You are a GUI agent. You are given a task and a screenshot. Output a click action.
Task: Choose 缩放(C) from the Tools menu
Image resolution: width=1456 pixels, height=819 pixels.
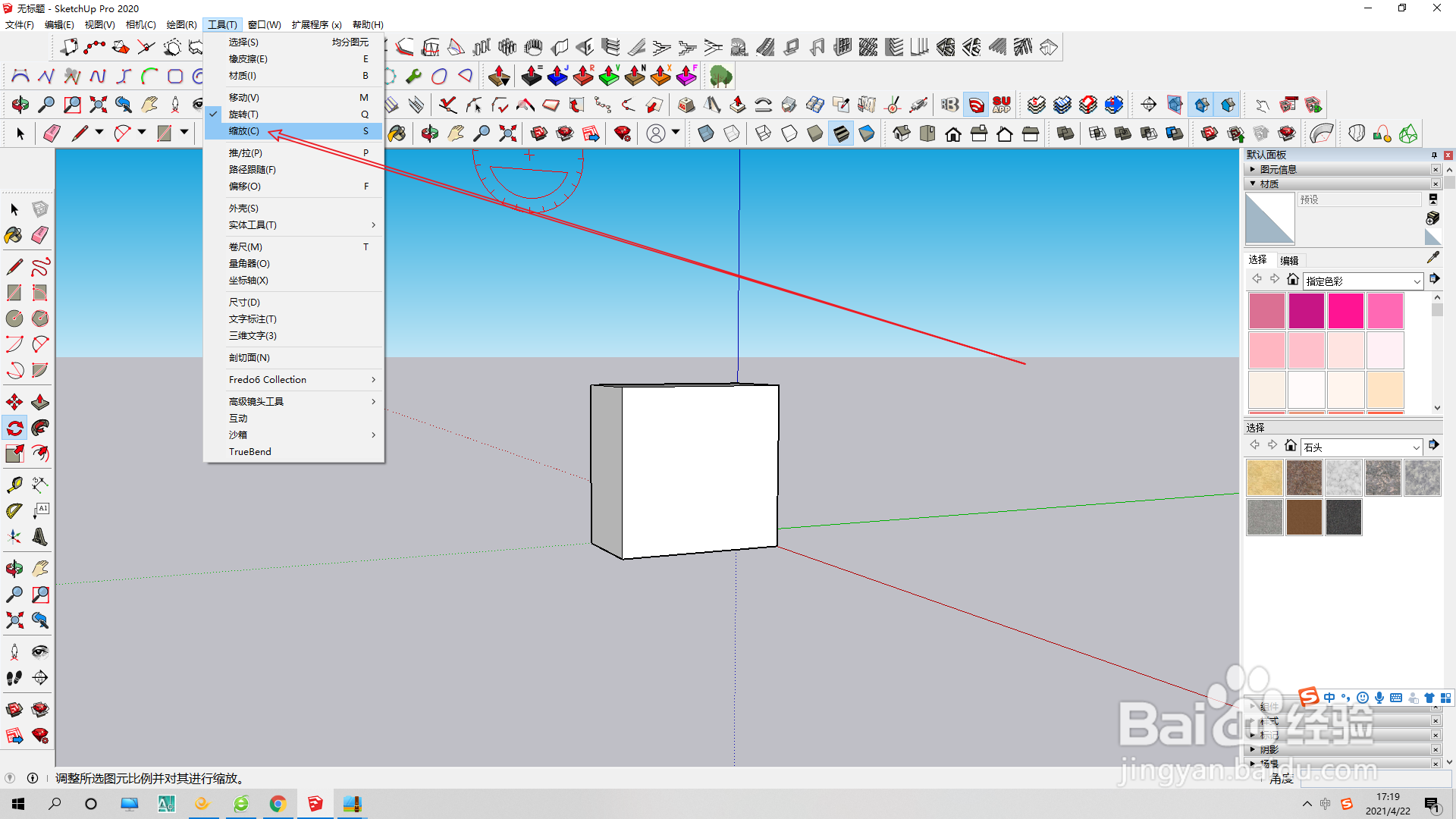[x=244, y=131]
